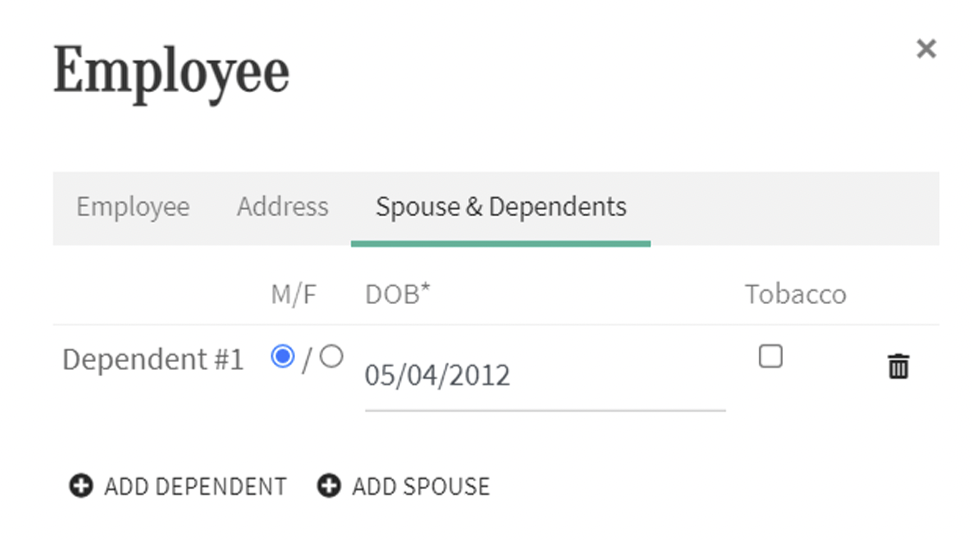Click the slash between the gender radio buttons
The image size is (972, 540).
[307, 360]
